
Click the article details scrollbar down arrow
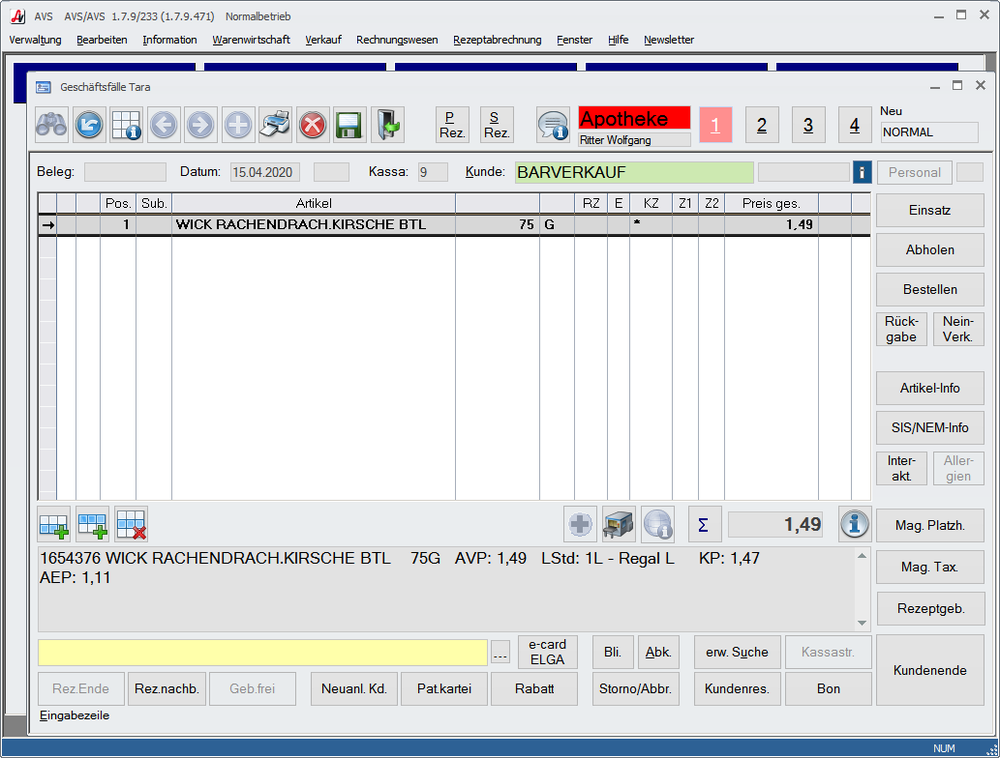(862, 623)
